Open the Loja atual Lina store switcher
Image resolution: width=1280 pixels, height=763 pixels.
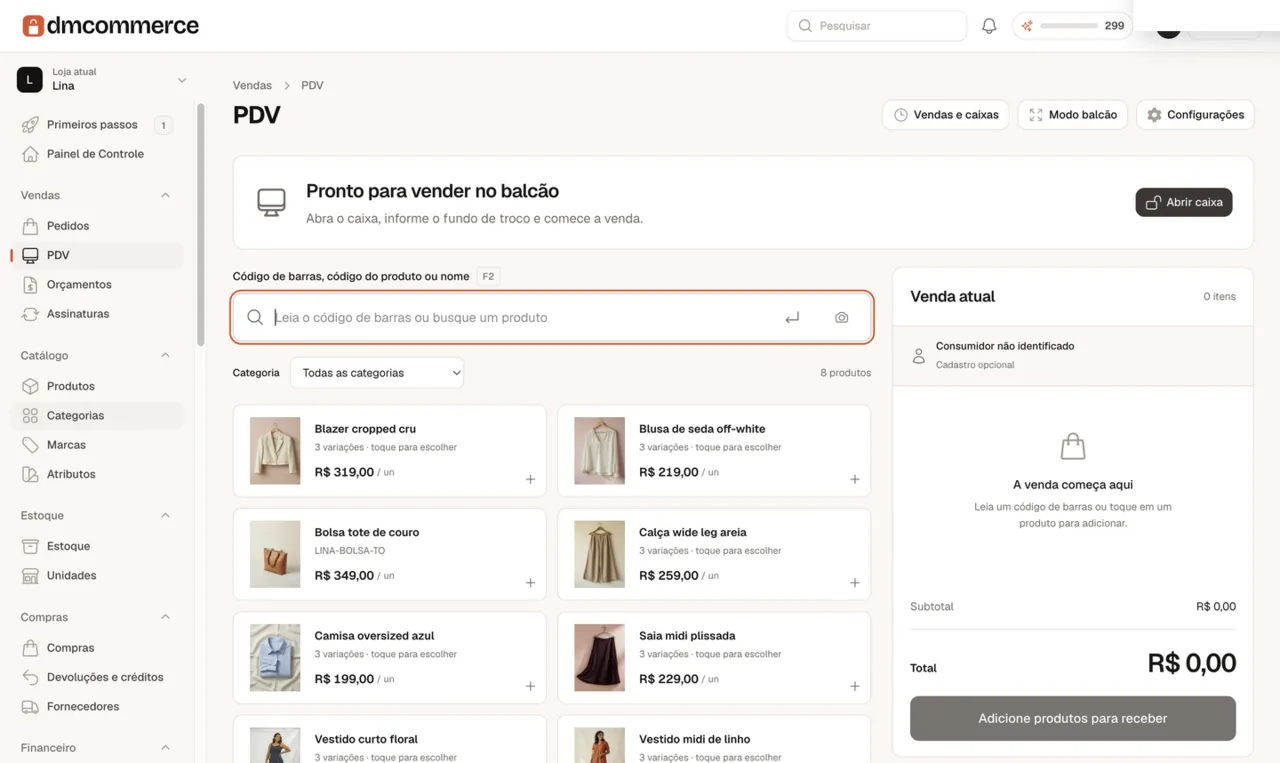pyautogui.click(x=102, y=79)
